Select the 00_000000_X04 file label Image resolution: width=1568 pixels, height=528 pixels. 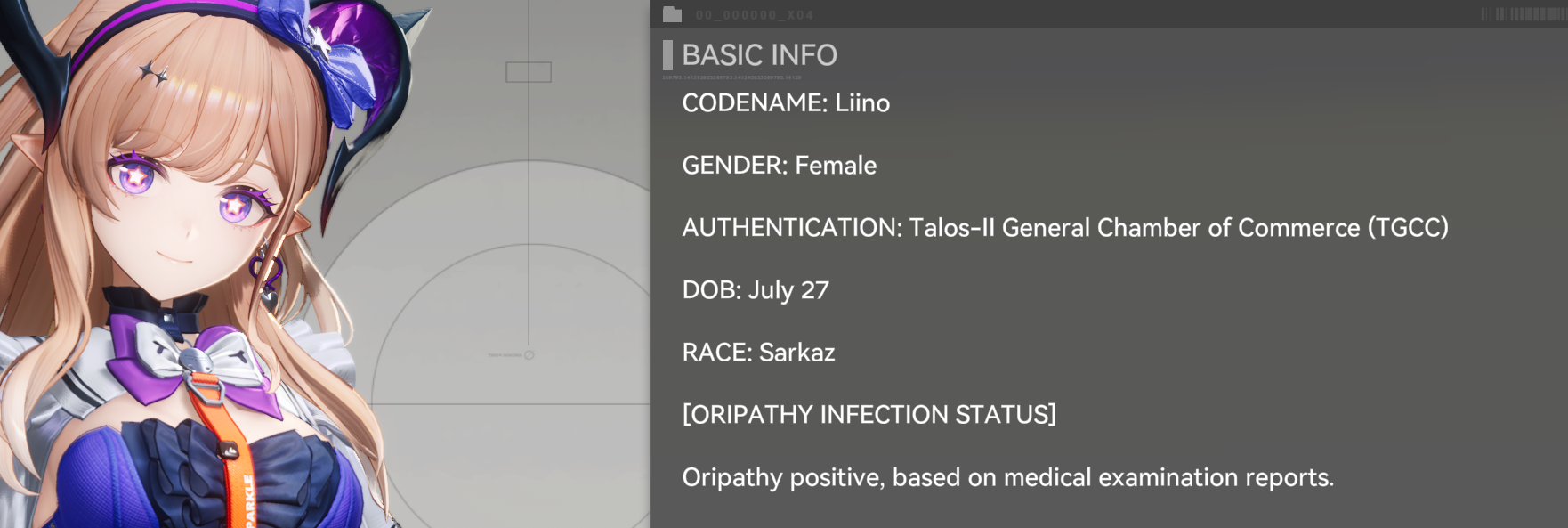(x=754, y=15)
